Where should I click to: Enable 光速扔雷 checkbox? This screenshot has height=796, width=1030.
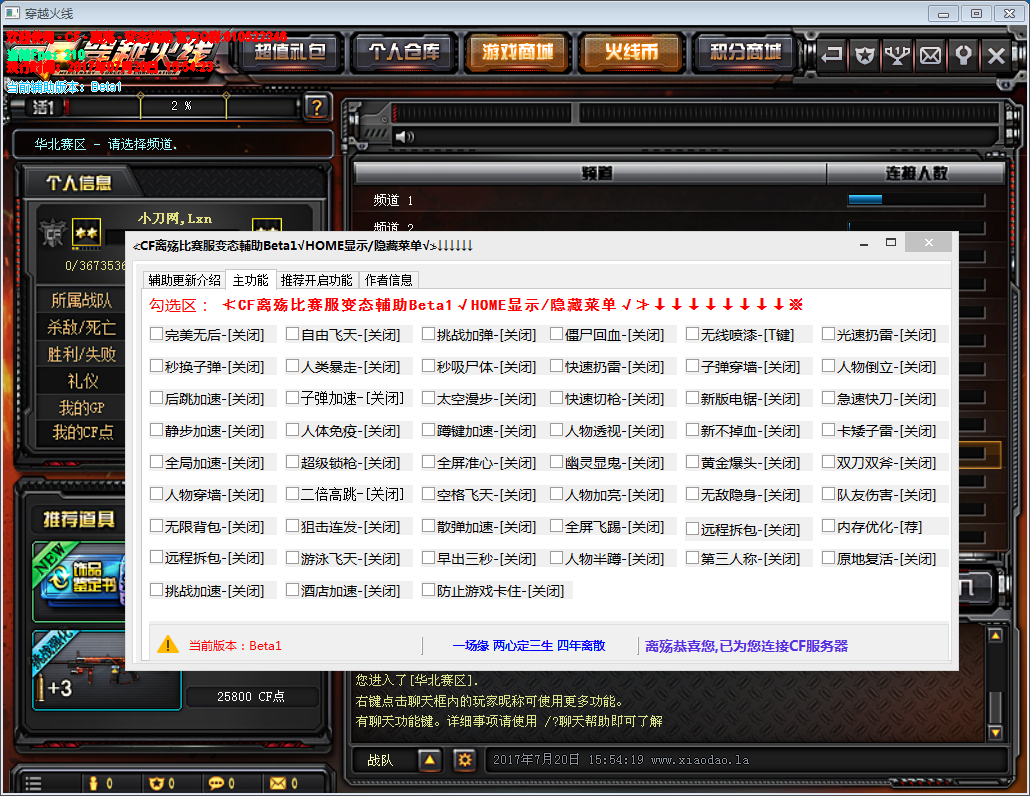point(828,334)
